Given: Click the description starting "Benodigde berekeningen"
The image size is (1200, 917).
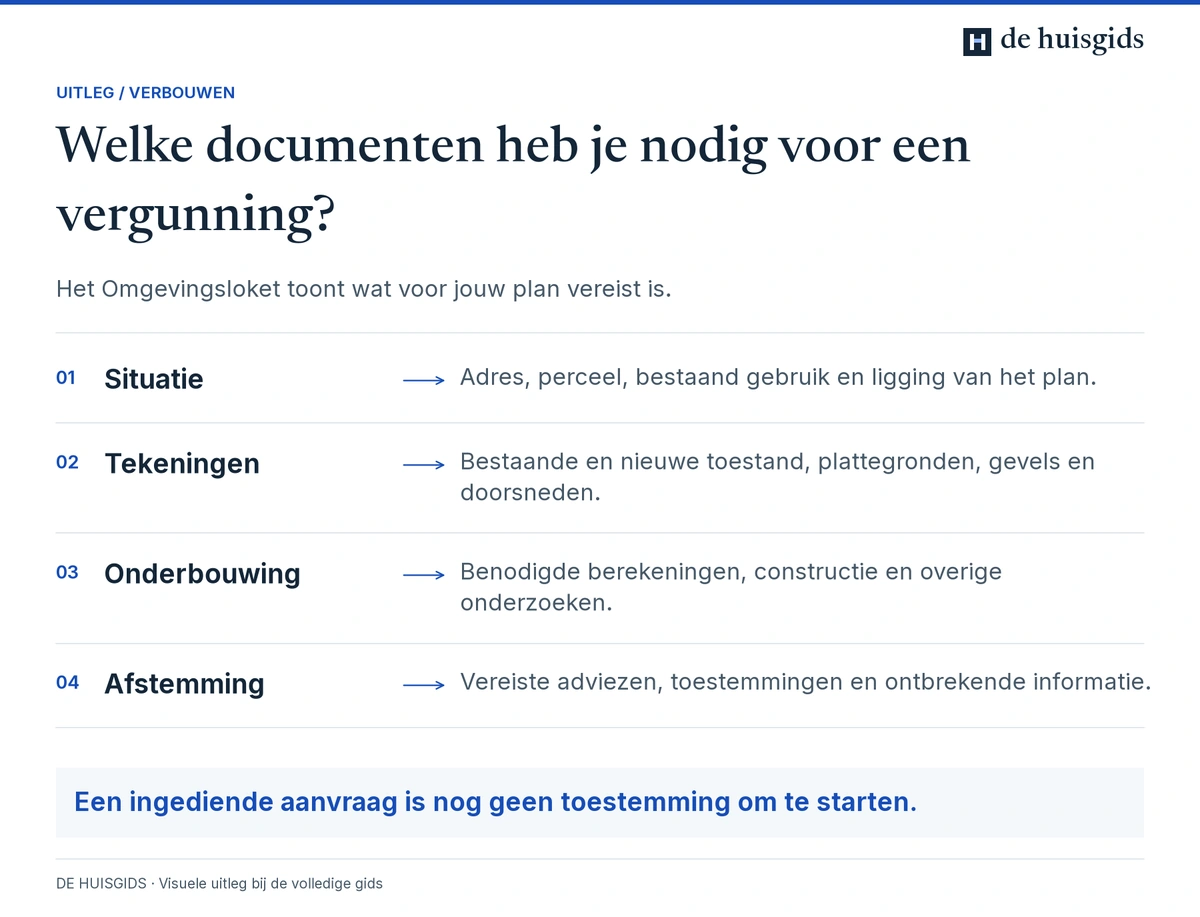Looking at the screenshot, I should 731,587.
